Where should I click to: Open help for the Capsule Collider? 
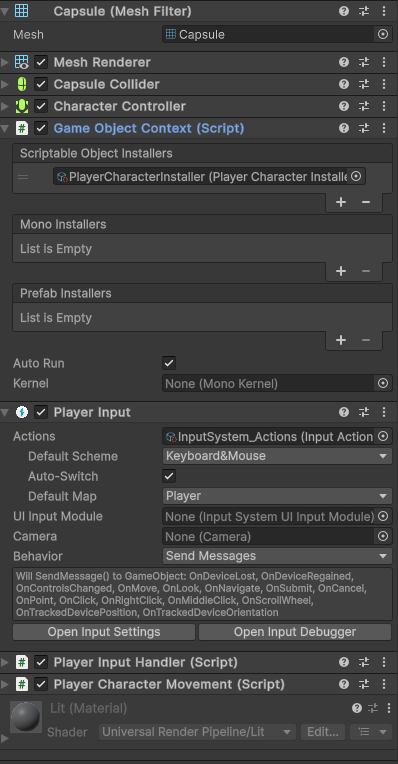[344, 84]
